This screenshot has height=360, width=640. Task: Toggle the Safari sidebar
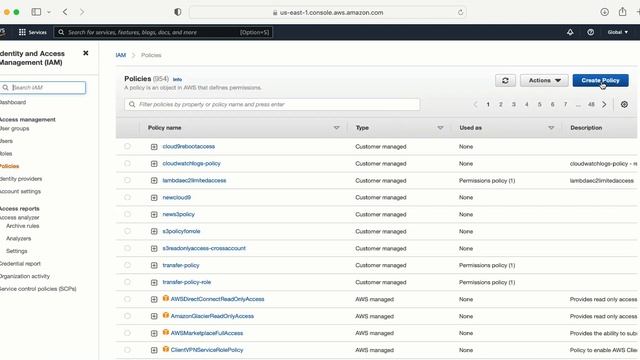pyautogui.click(x=36, y=12)
